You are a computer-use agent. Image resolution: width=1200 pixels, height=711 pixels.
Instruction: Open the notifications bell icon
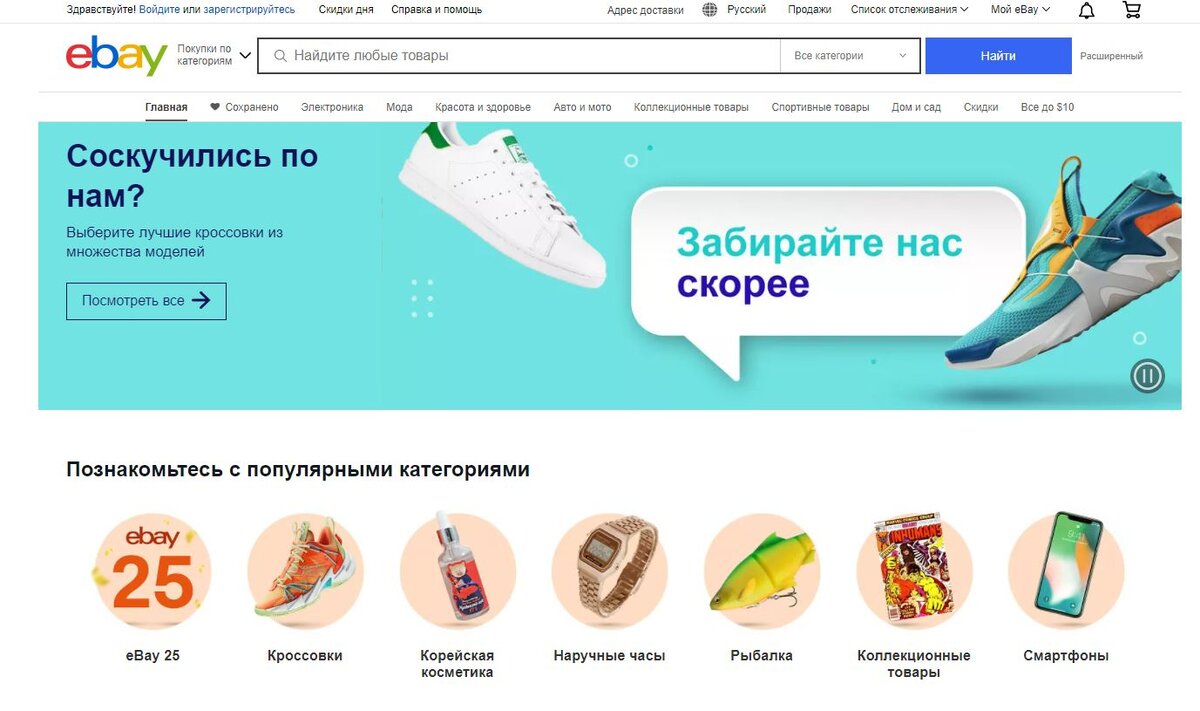click(1087, 10)
